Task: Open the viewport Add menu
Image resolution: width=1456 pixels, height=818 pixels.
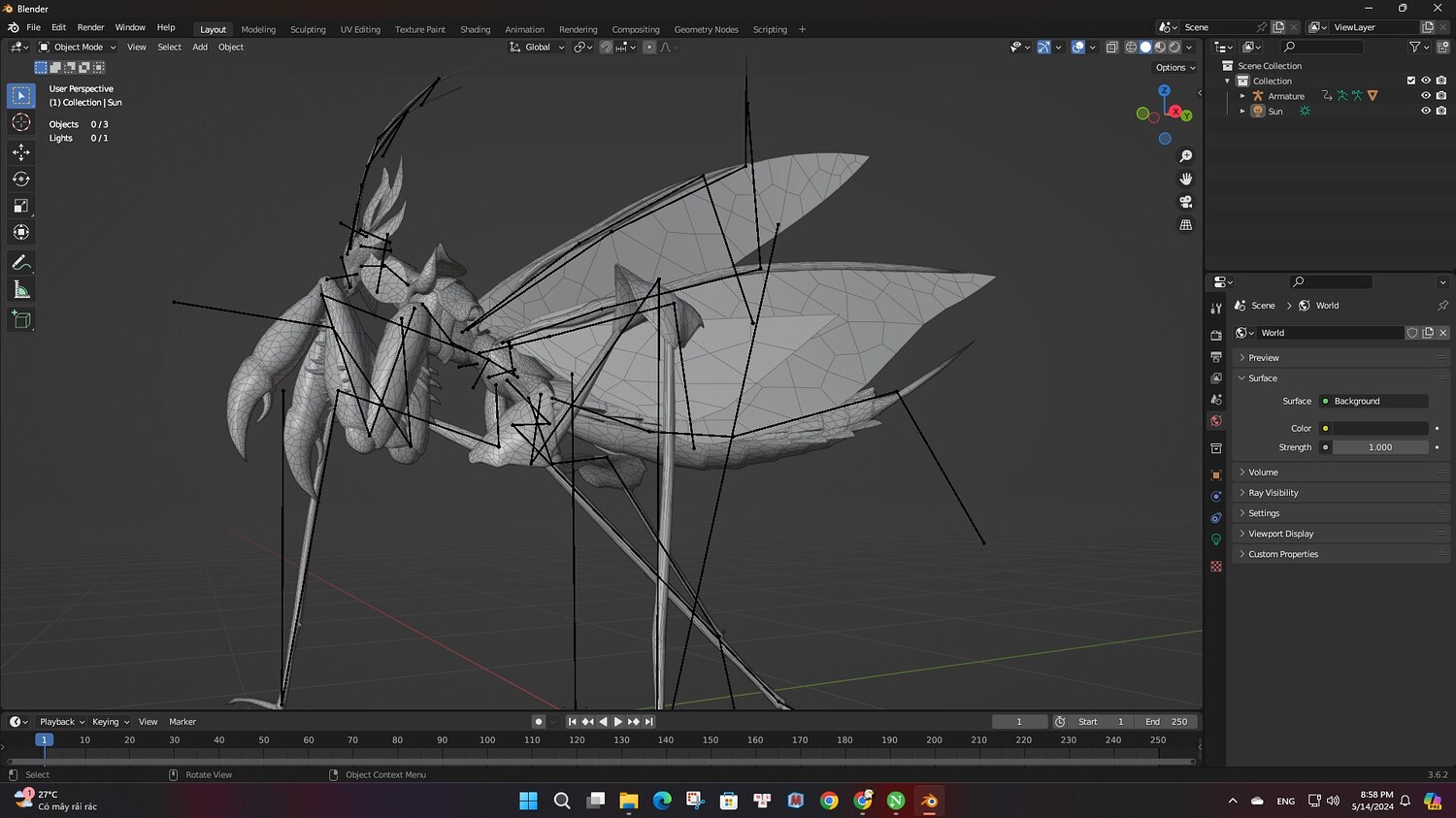Action: tap(200, 47)
